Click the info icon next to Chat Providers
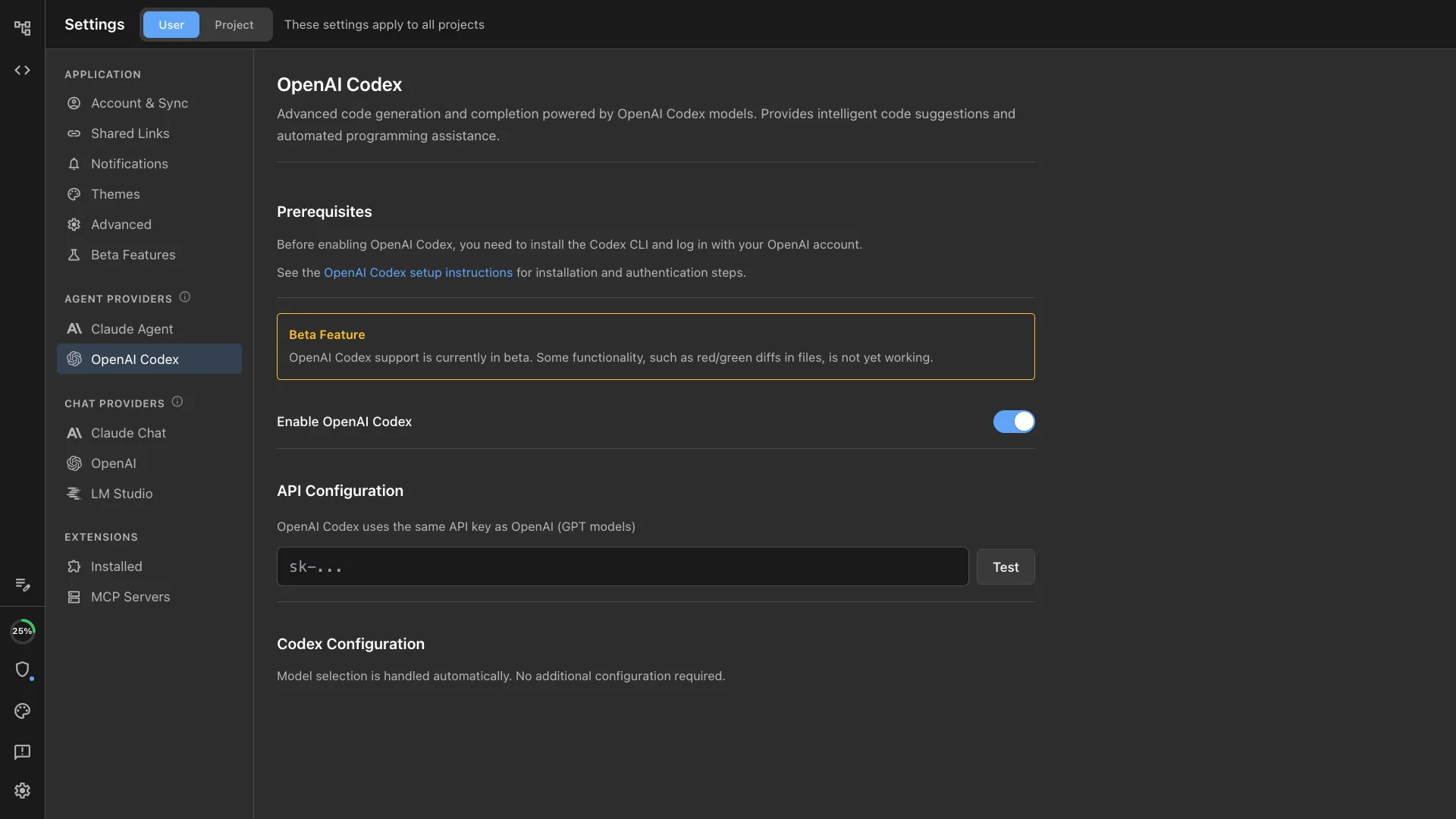 click(x=177, y=402)
